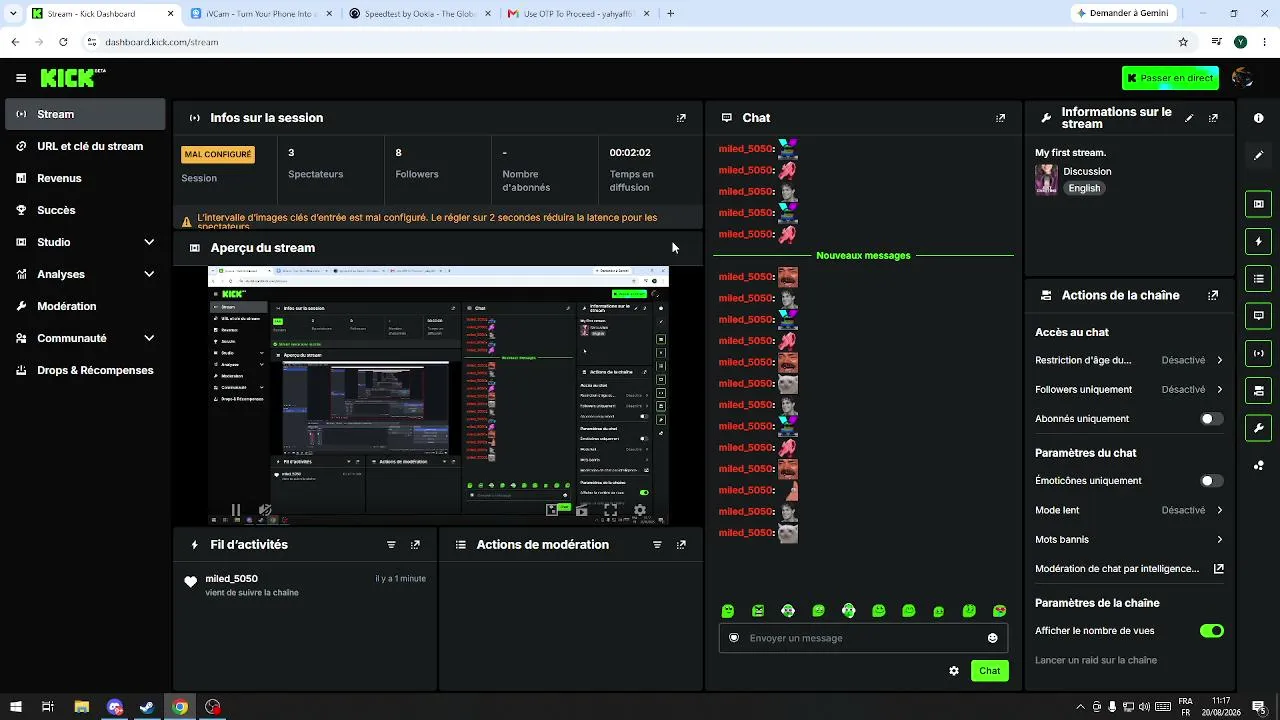Click the Discussion category thumbnail

[x=1046, y=179]
